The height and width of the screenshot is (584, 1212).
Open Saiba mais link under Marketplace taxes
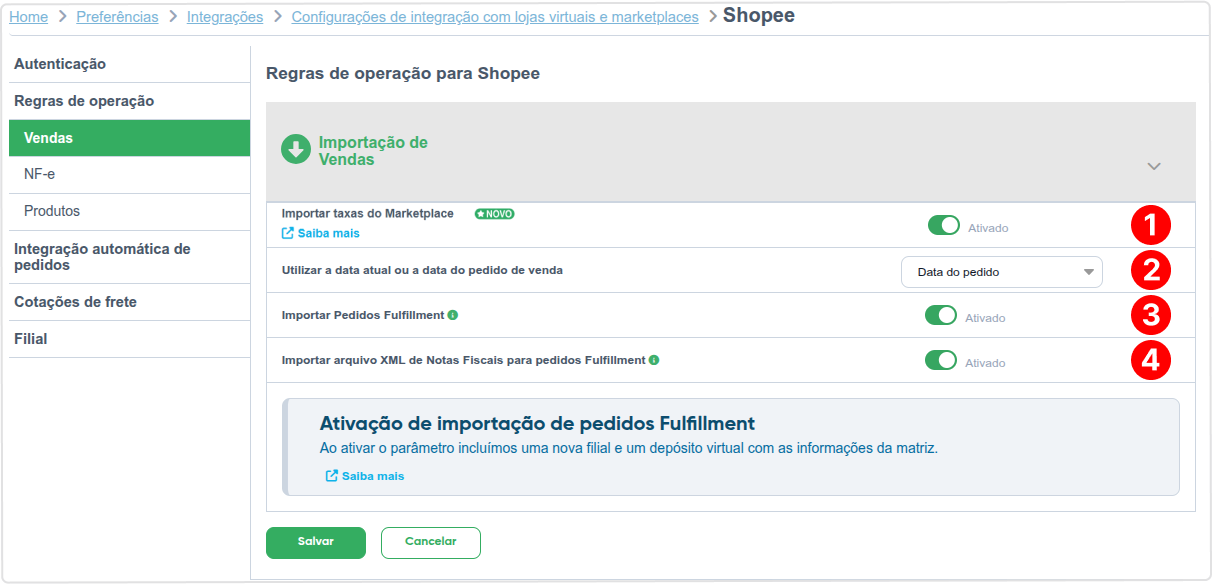321,233
